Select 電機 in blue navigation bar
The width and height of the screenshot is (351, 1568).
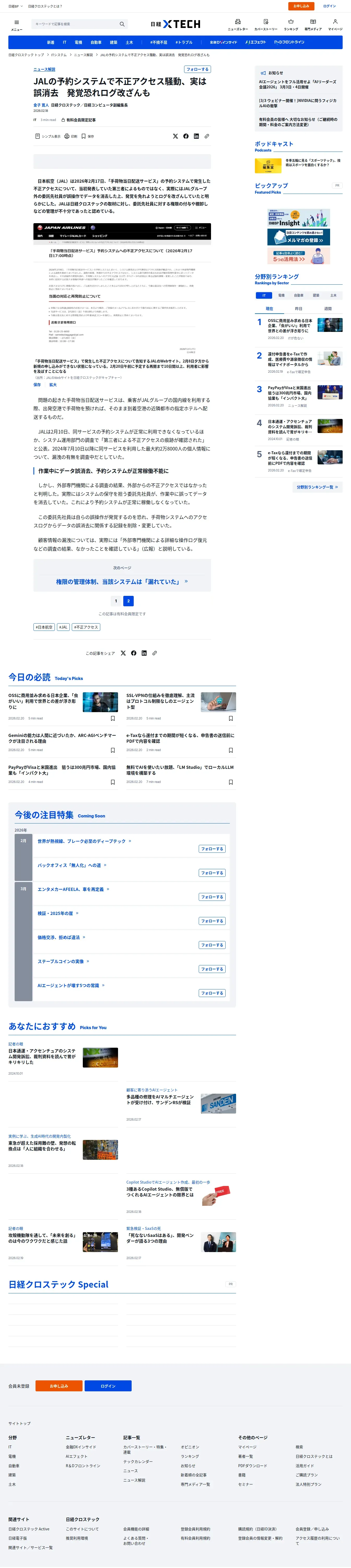click(x=78, y=43)
